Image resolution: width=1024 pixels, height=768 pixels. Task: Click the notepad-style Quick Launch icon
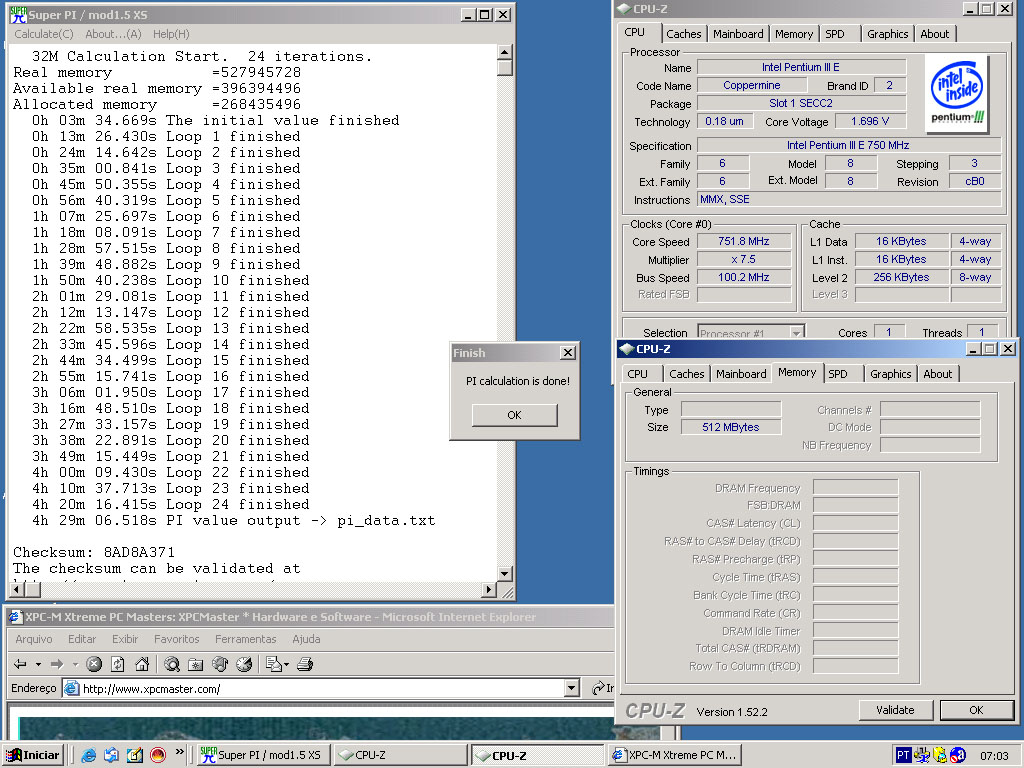[135, 755]
